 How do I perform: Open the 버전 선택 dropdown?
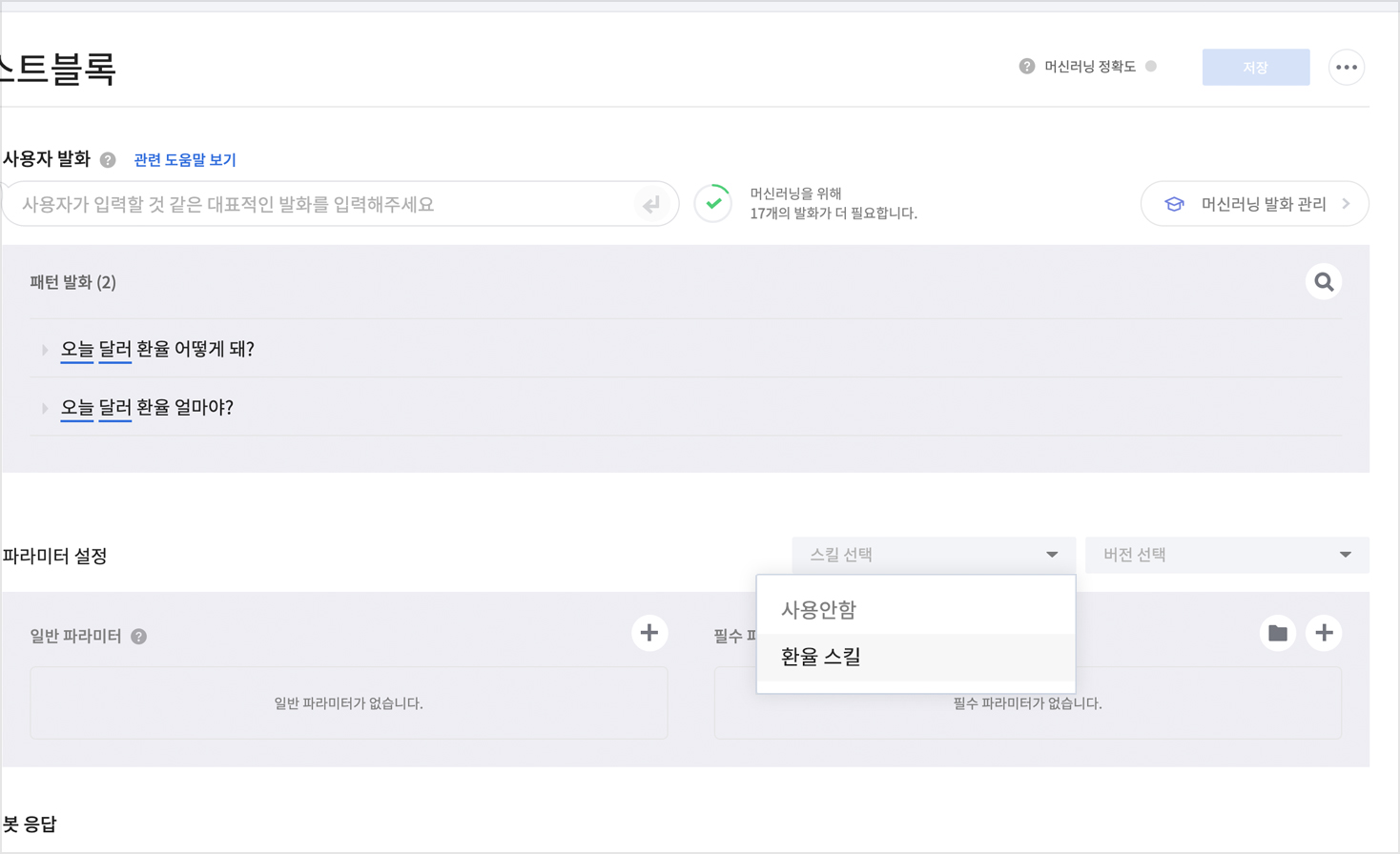coord(1226,555)
